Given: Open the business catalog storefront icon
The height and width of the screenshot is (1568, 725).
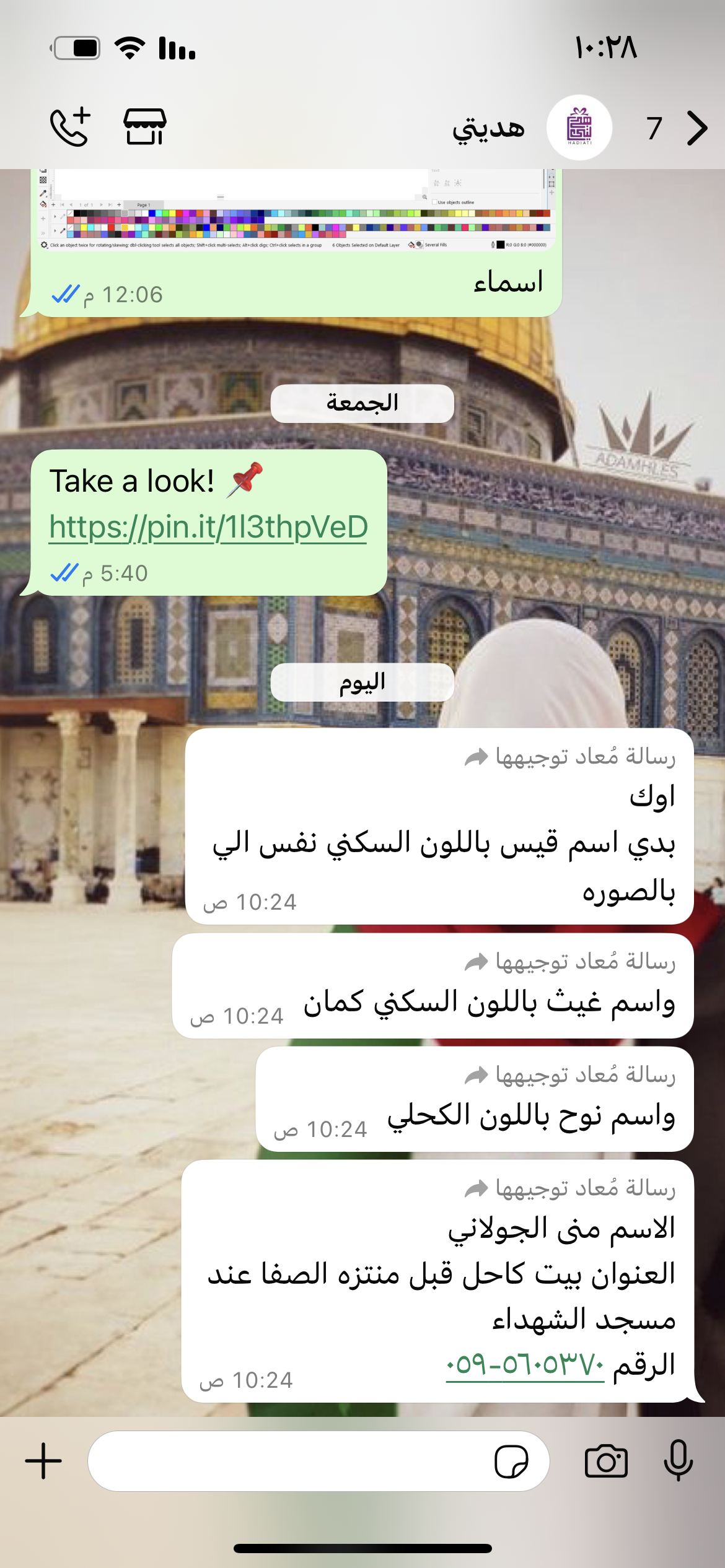Looking at the screenshot, I should point(145,127).
